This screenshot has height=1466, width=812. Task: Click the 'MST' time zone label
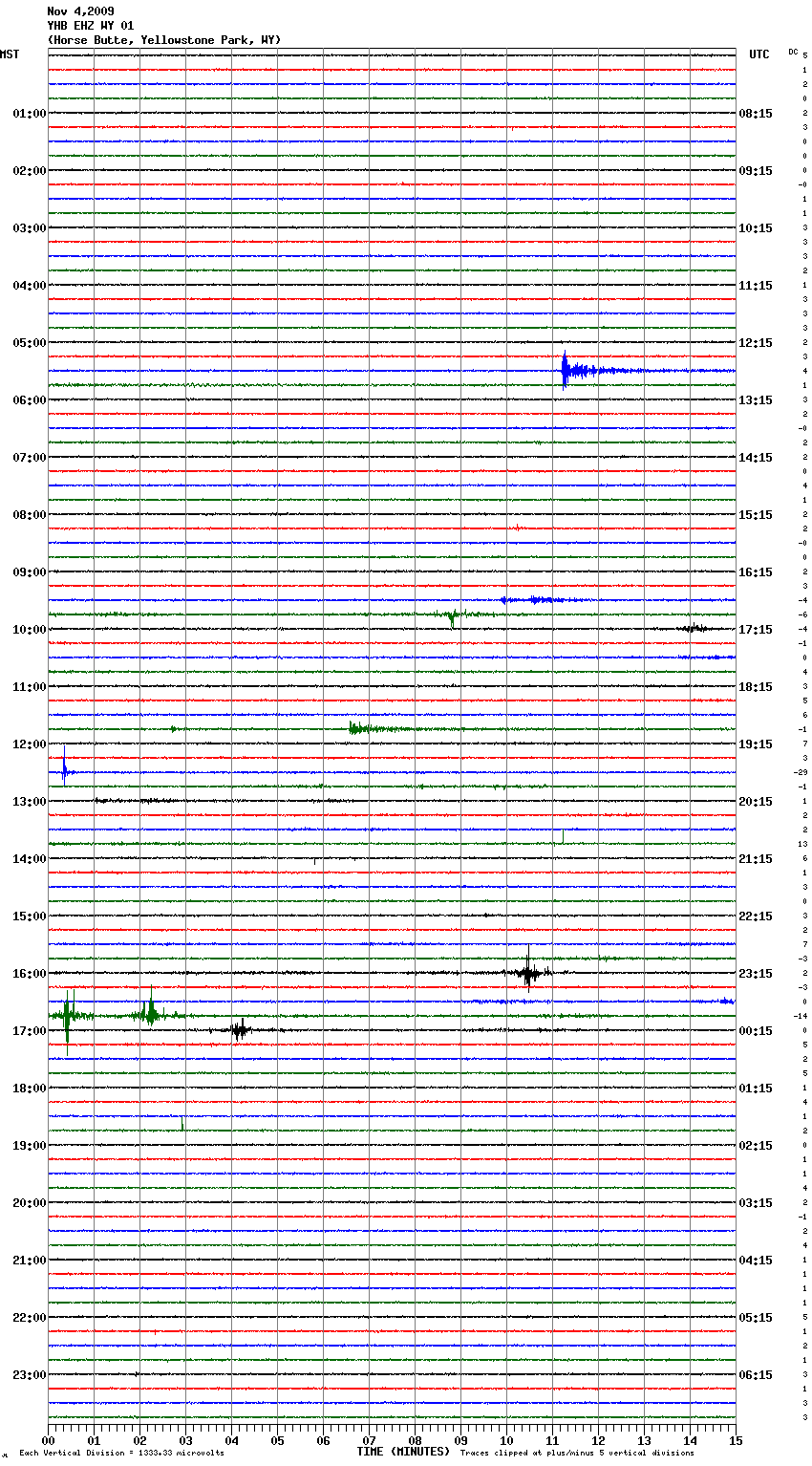(x=10, y=54)
